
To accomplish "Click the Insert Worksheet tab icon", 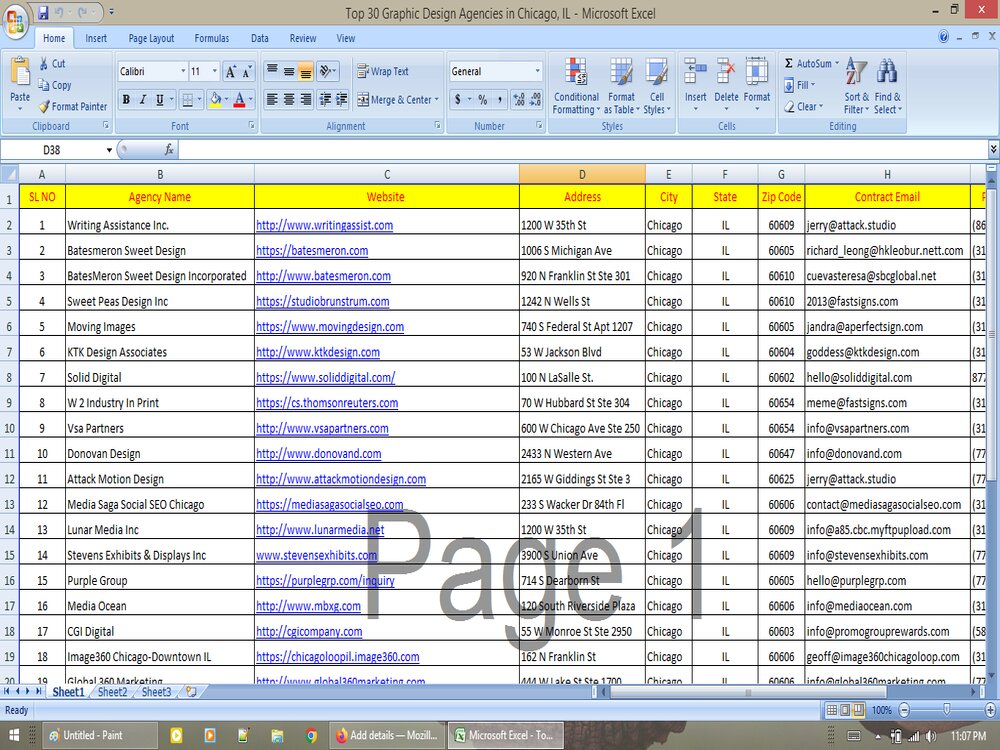I will point(191,691).
